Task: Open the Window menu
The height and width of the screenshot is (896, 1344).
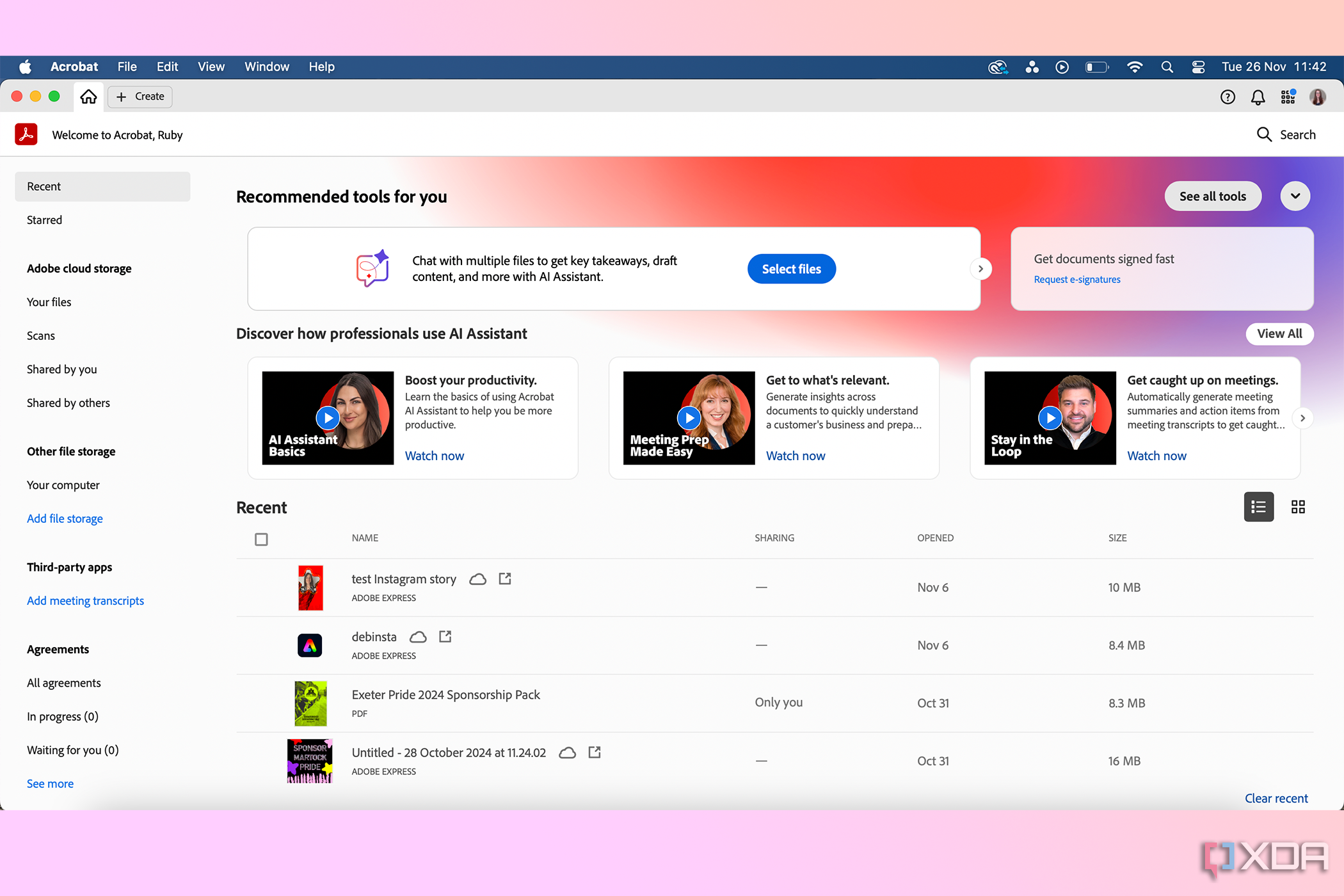Action: point(267,67)
